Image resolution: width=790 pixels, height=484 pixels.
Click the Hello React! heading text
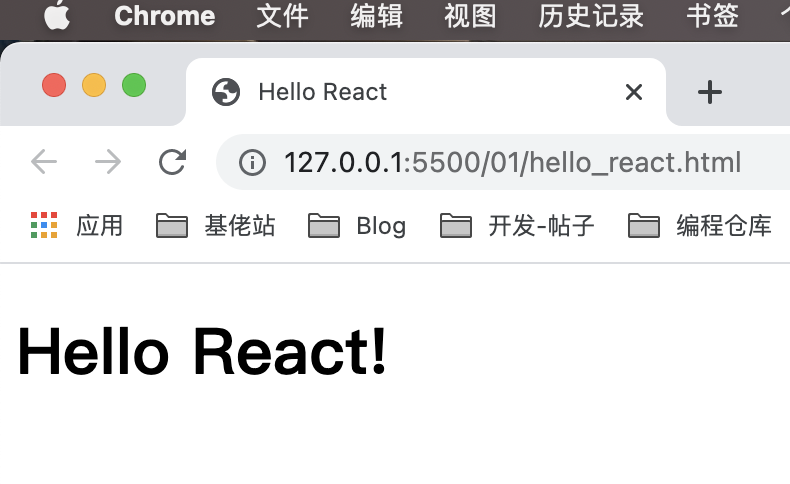(x=202, y=351)
